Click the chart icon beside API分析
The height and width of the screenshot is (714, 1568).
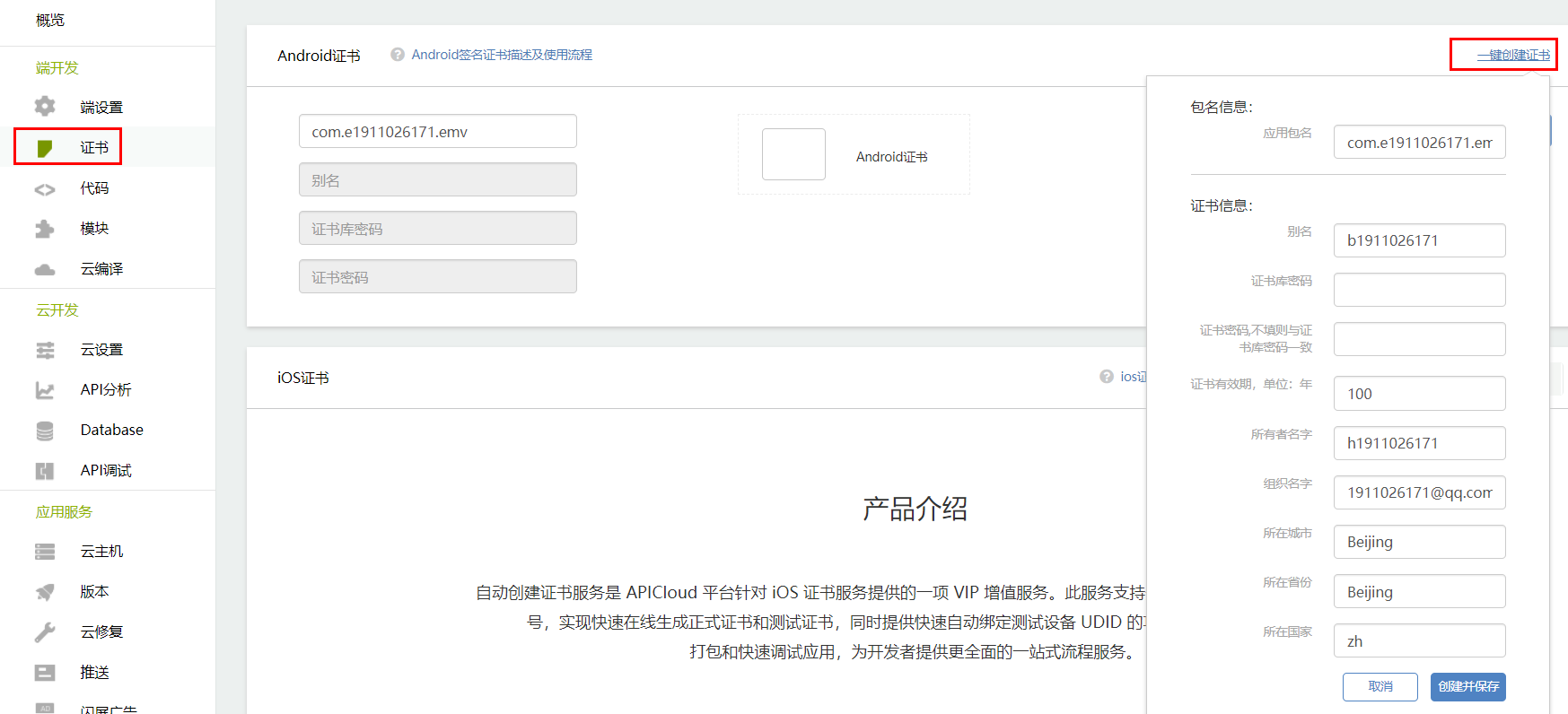pyautogui.click(x=45, y=390)
